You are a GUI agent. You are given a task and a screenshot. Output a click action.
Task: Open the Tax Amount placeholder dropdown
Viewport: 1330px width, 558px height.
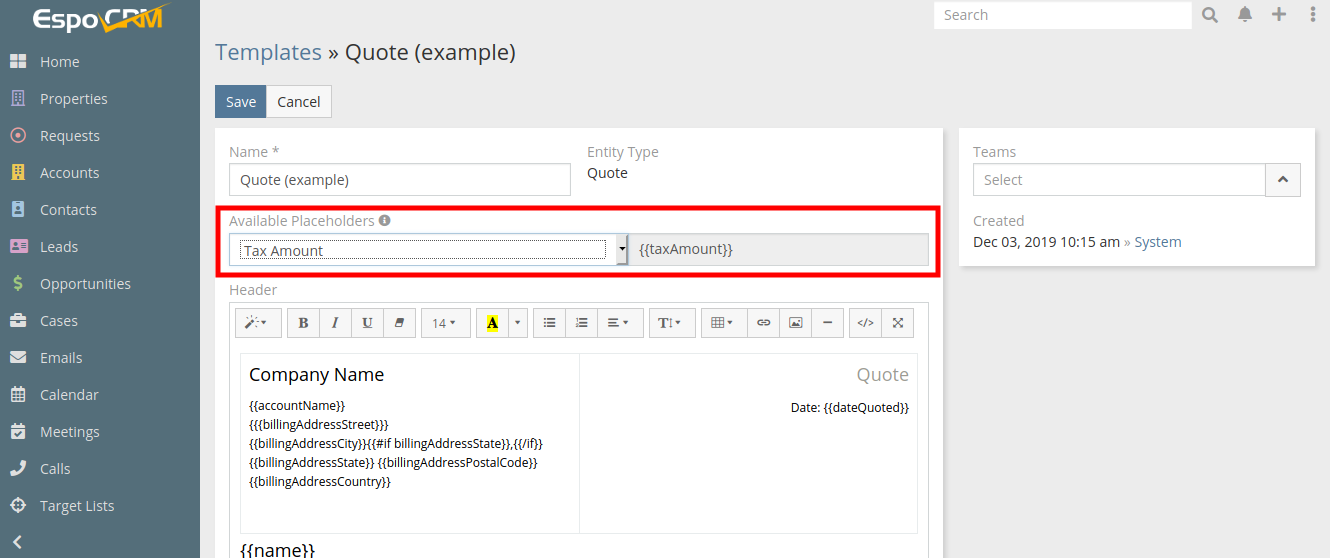(x=428, y=250)
